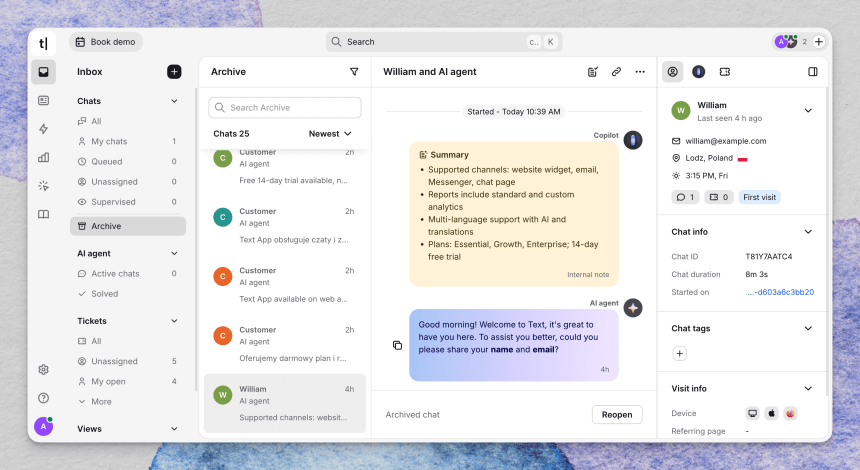Collapse William's customer details chevron
This screenshot has height=470, width=860.
coord(808,111)
